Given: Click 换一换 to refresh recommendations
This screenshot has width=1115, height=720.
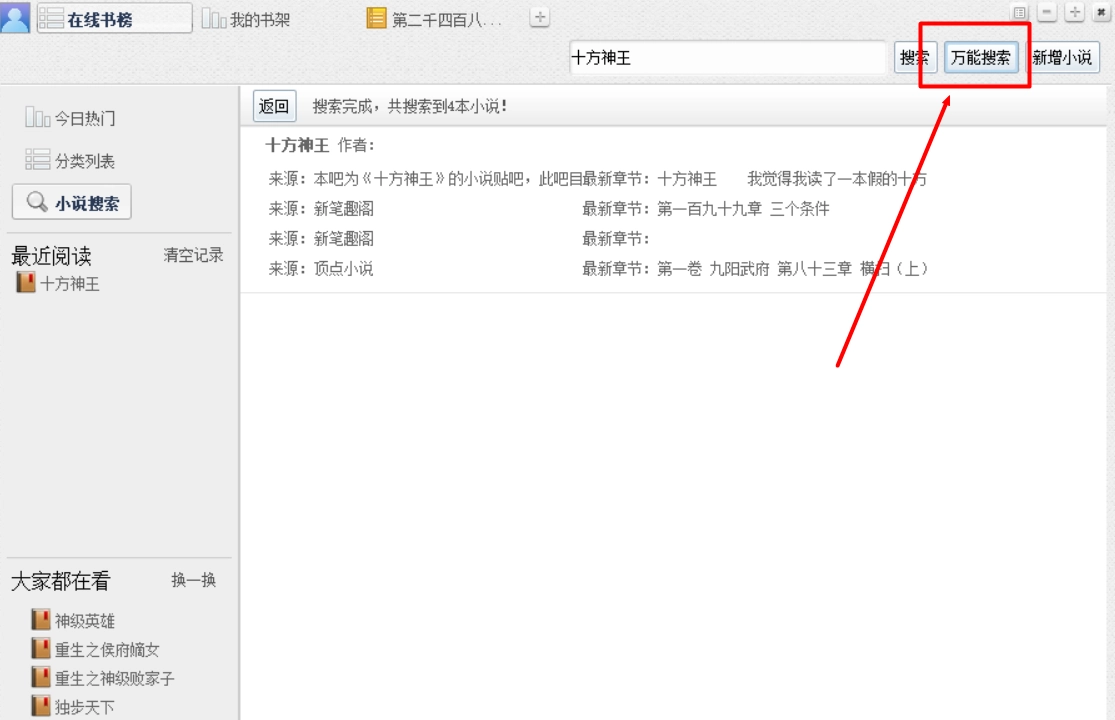Looking at the screenshot, I should click(193, 580).
